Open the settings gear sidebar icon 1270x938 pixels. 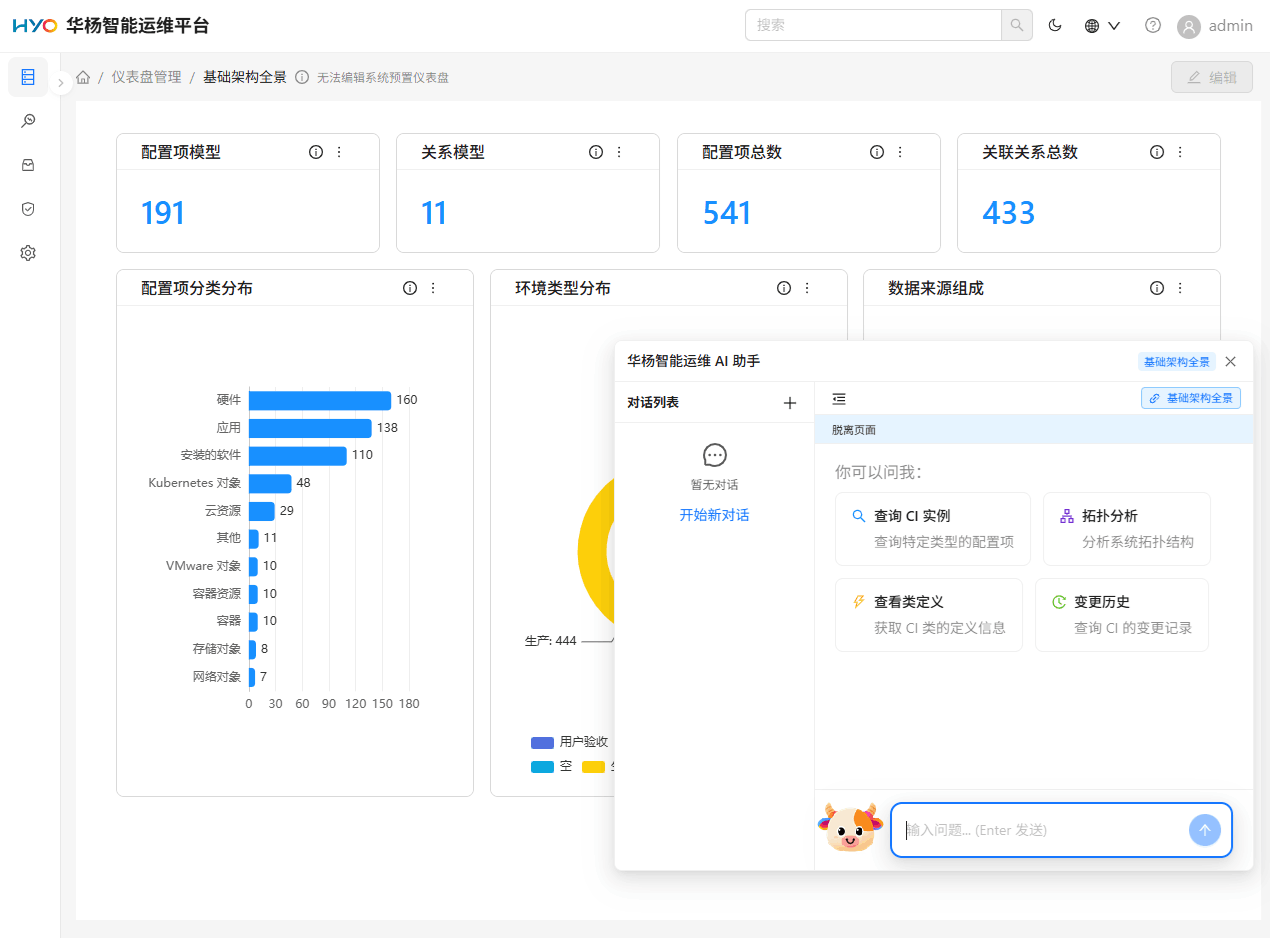click(28, 253)
